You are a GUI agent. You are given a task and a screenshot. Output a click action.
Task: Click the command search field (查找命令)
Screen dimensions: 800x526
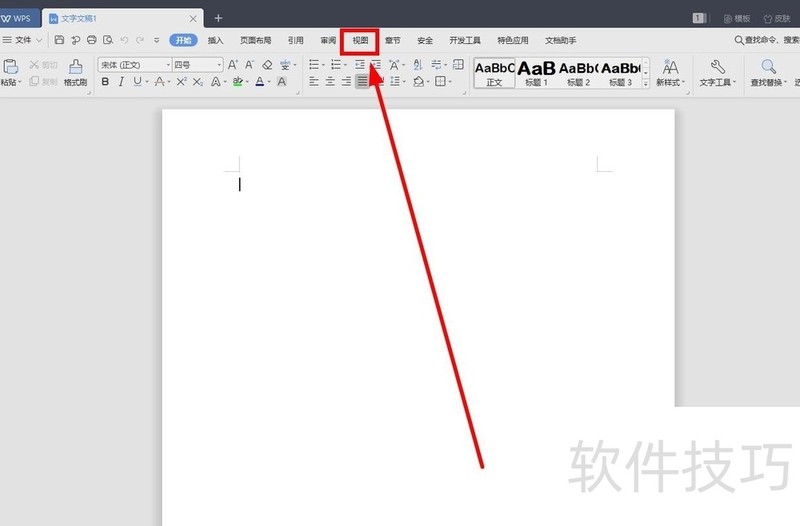point(767,40)
